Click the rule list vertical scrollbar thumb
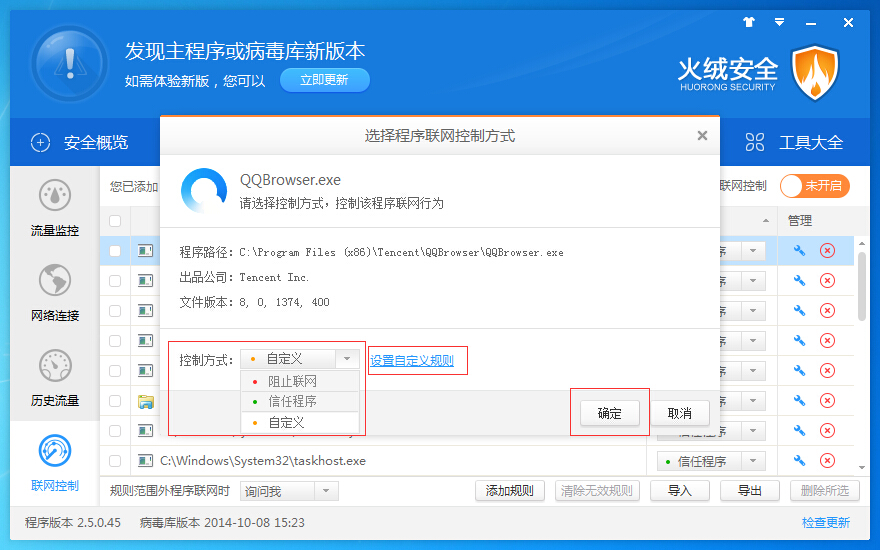 (x=862, y=286)
